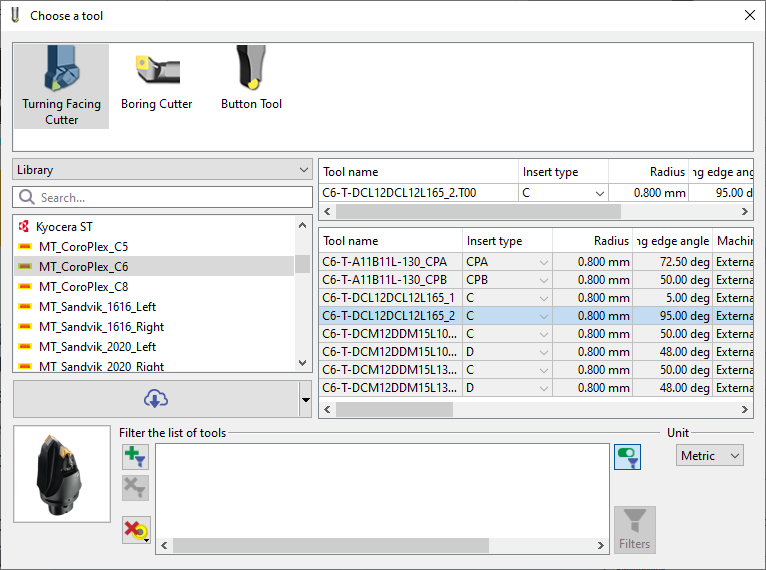Click the Filters funnel button
Screen dimensions: 766x570
pos(634,529)
